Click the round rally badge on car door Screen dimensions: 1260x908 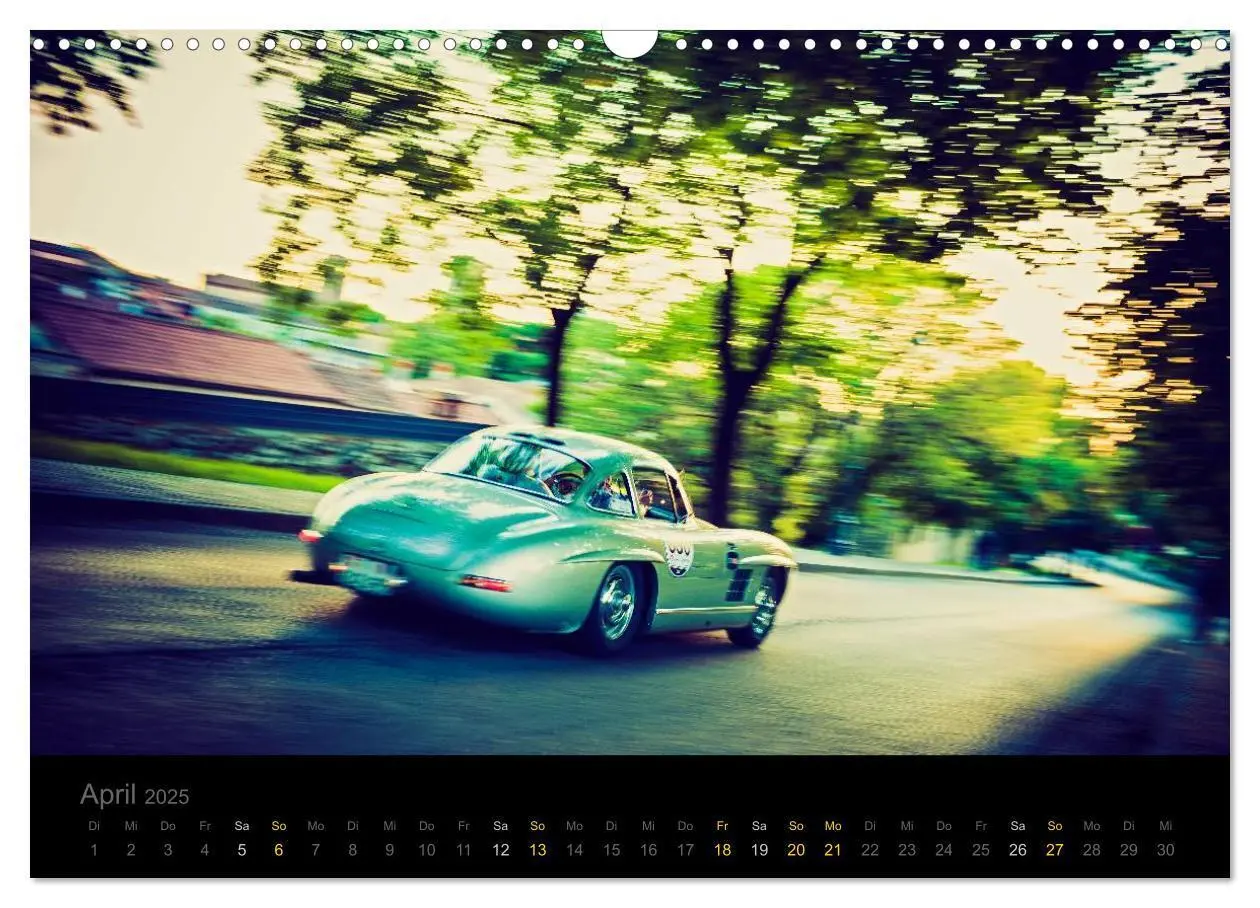click(x=679, y=558)
